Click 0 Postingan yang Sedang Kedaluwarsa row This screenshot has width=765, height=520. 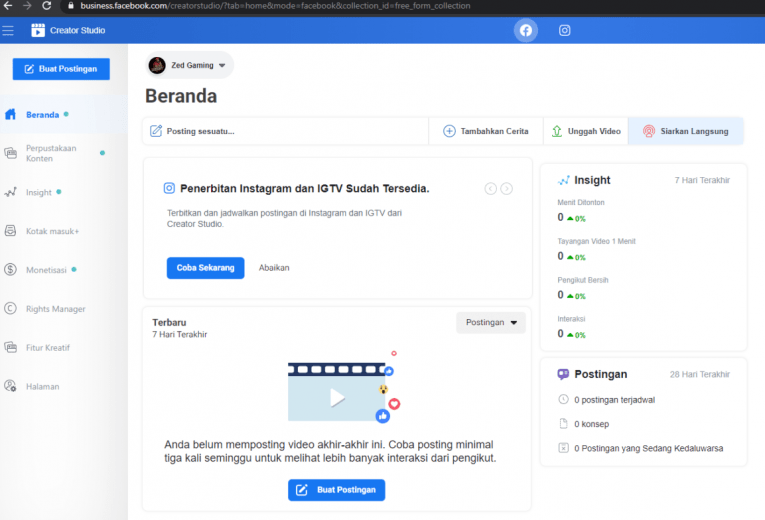click(x=641, y=448)
